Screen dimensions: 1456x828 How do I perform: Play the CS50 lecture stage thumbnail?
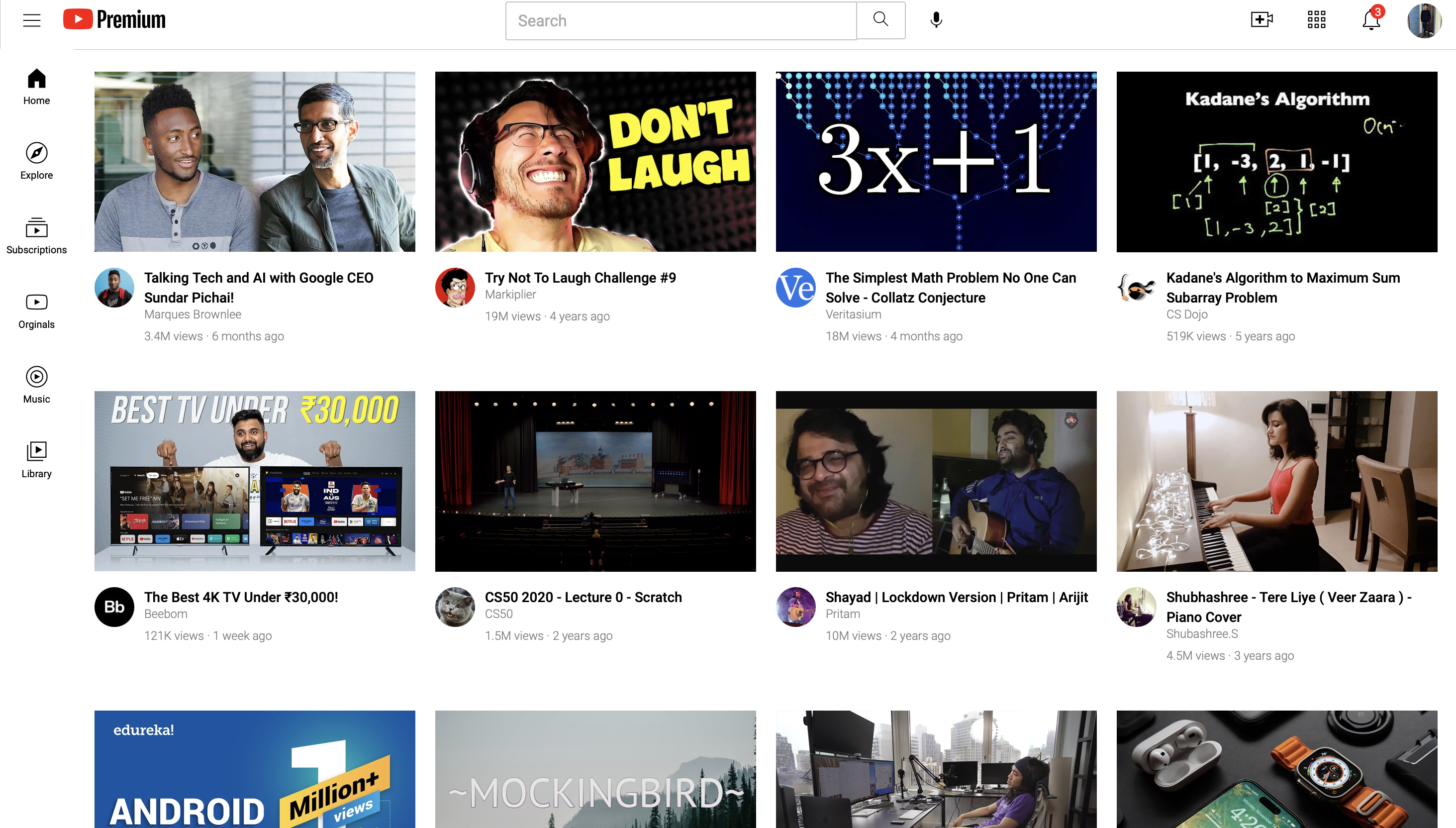595,481
